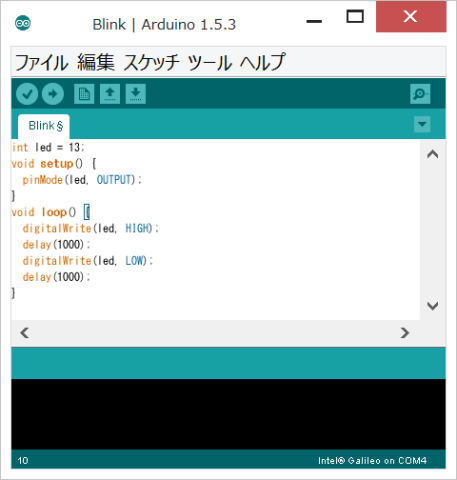Open a sketch with up-arrow icon

point(110,94)
